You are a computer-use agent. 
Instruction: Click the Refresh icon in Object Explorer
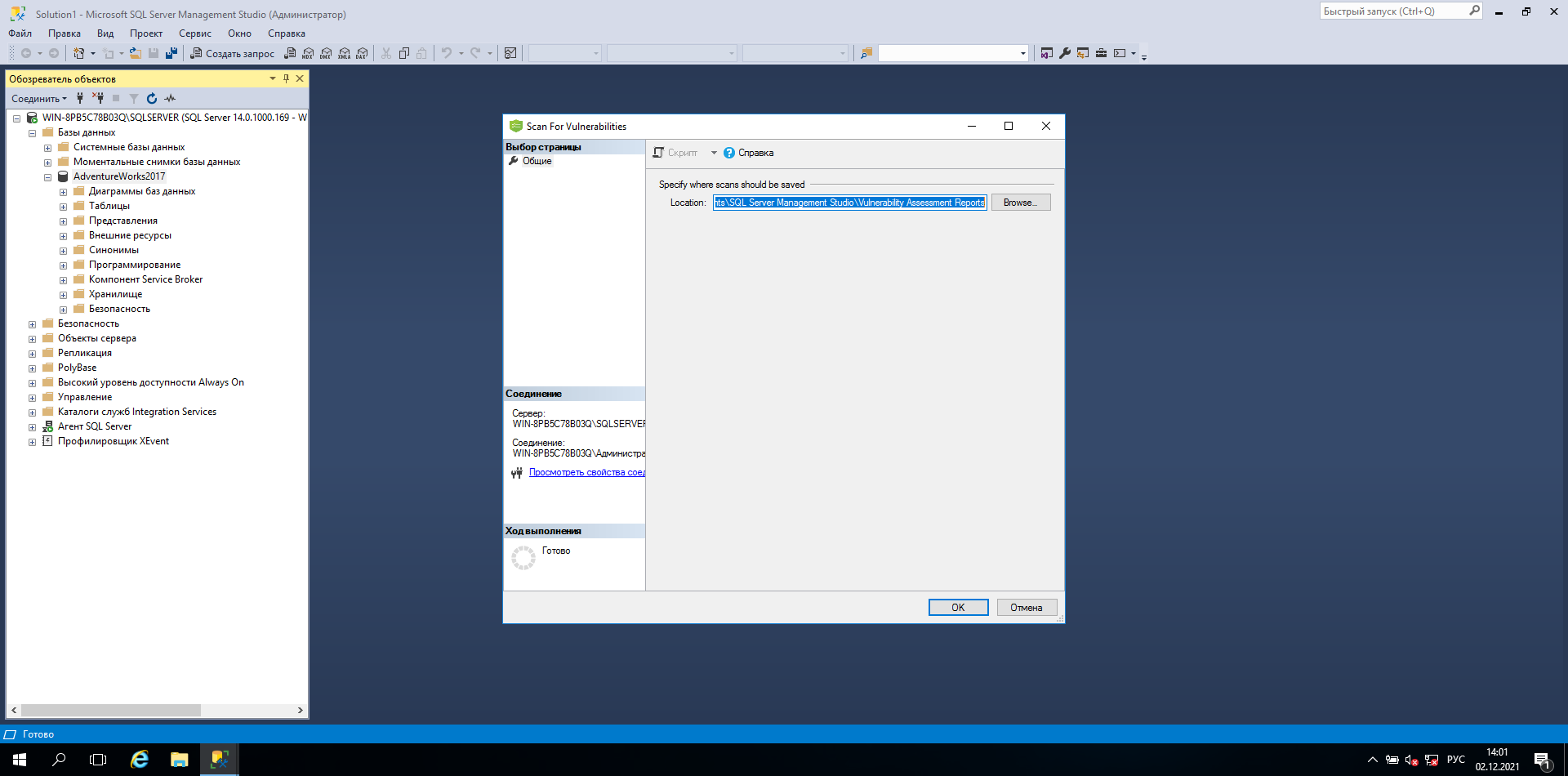pyautogui.click(x=152, y=98)
